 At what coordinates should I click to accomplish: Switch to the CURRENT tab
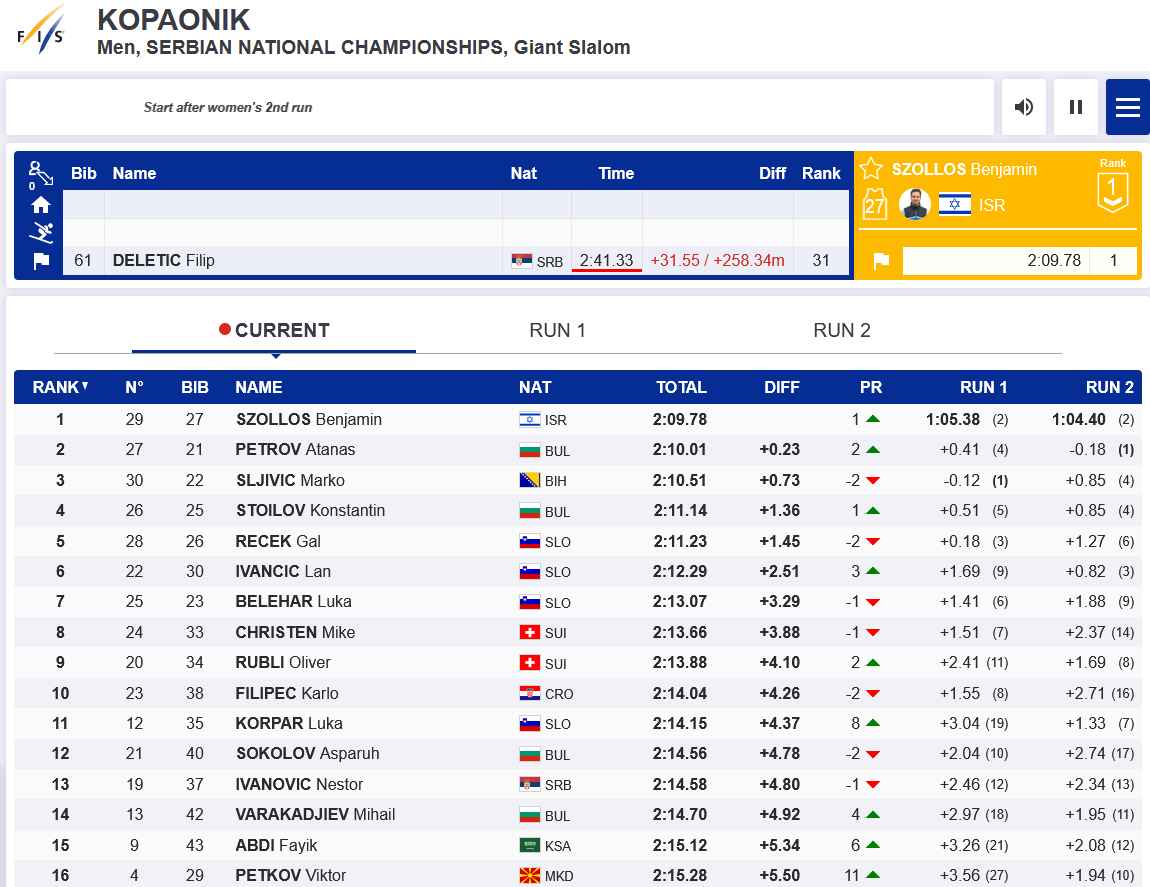(274, 330)
